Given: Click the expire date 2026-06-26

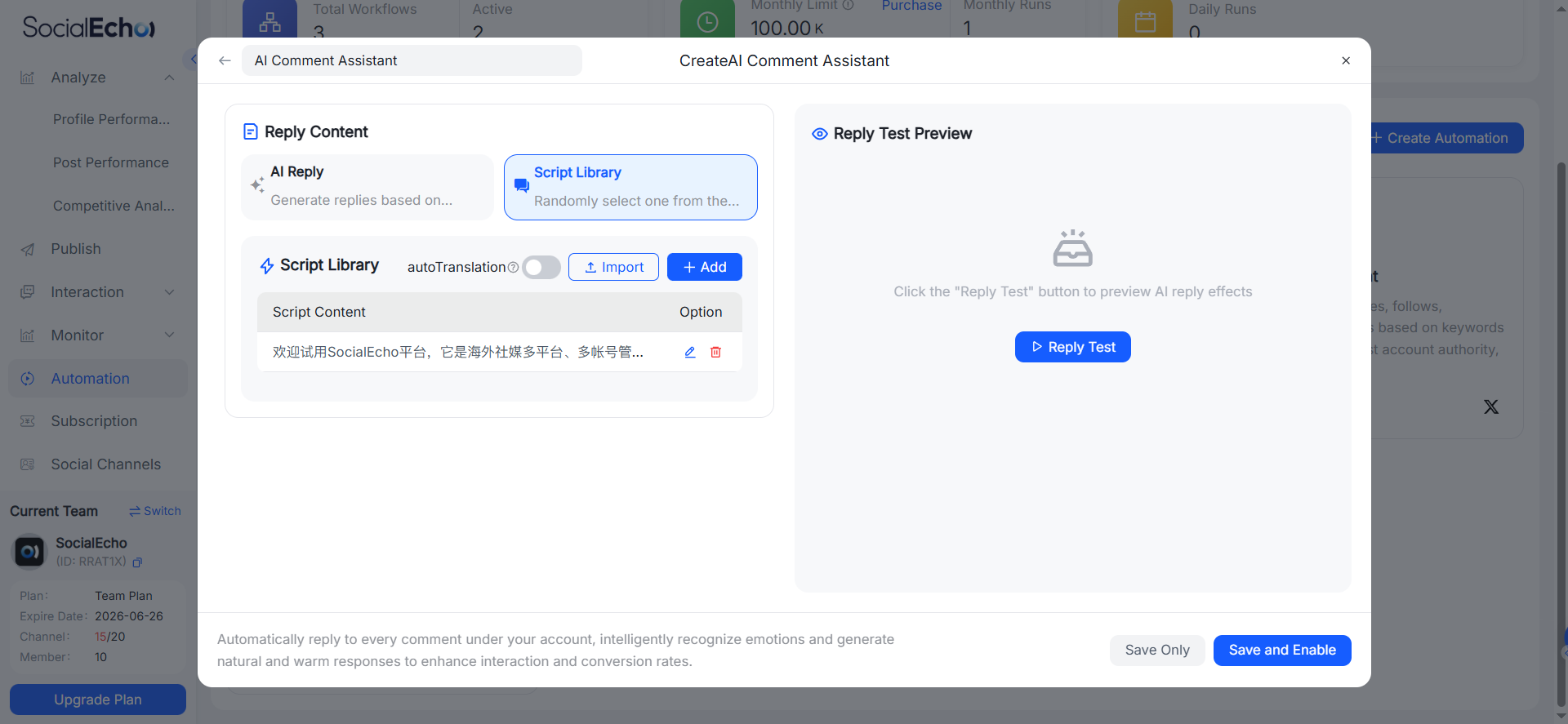Looking at the screenshot, I should click(x=129, y=616).
